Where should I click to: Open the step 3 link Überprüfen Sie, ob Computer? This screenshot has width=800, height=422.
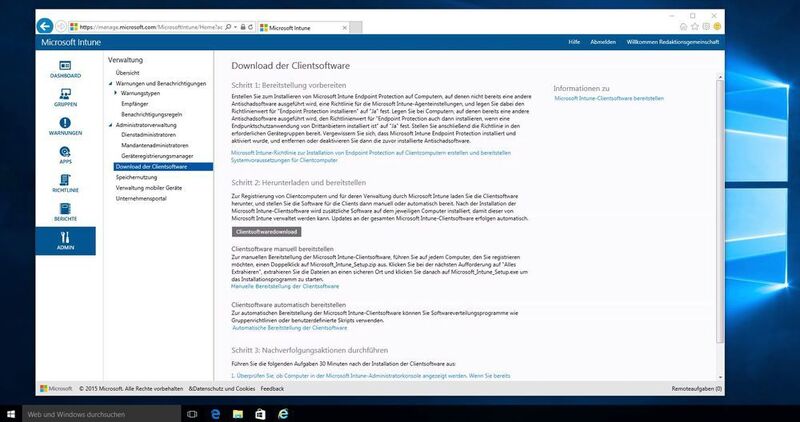[370, 376]
